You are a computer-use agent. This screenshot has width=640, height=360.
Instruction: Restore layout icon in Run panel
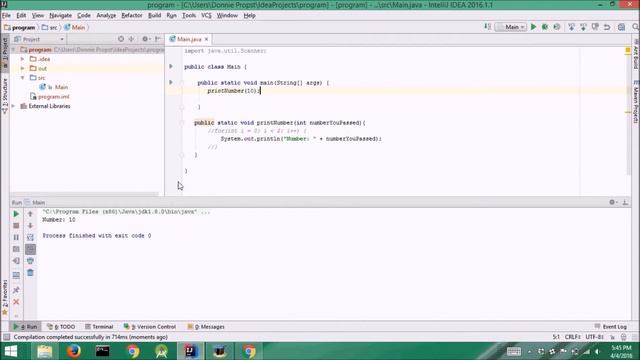coord(16,276)
